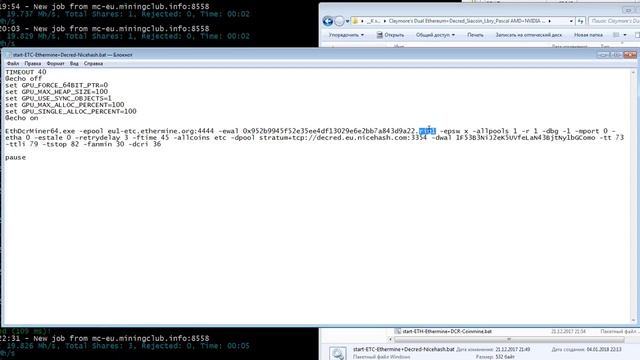Open the Explorer recent locations dropdown arrow
This screenshot has height=360, width=640.
tap(347, 21)
